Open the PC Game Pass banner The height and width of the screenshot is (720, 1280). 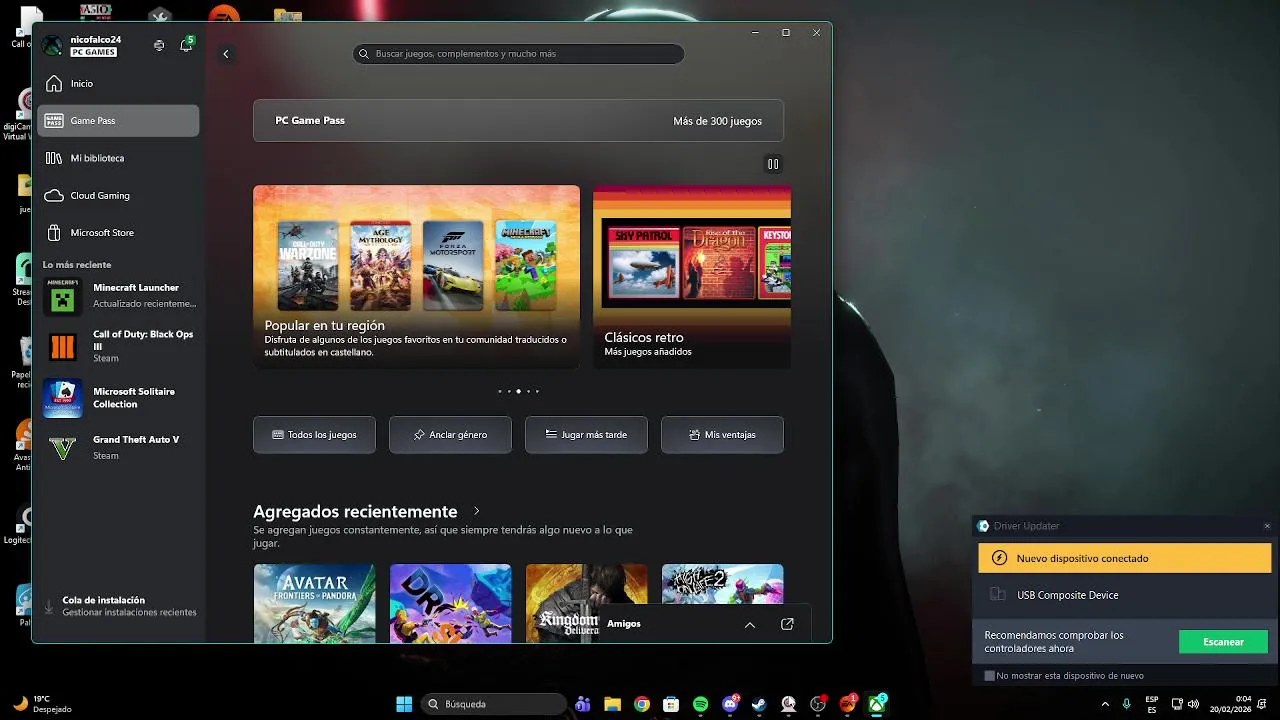(518, 121)
